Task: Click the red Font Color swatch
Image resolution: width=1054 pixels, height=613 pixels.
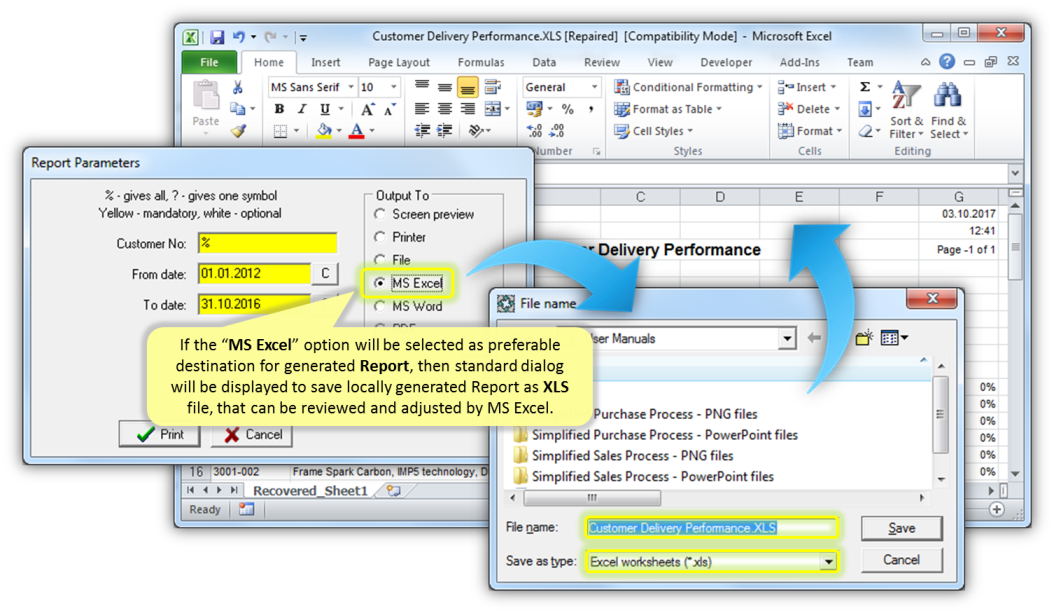Action: click(357, 130)
